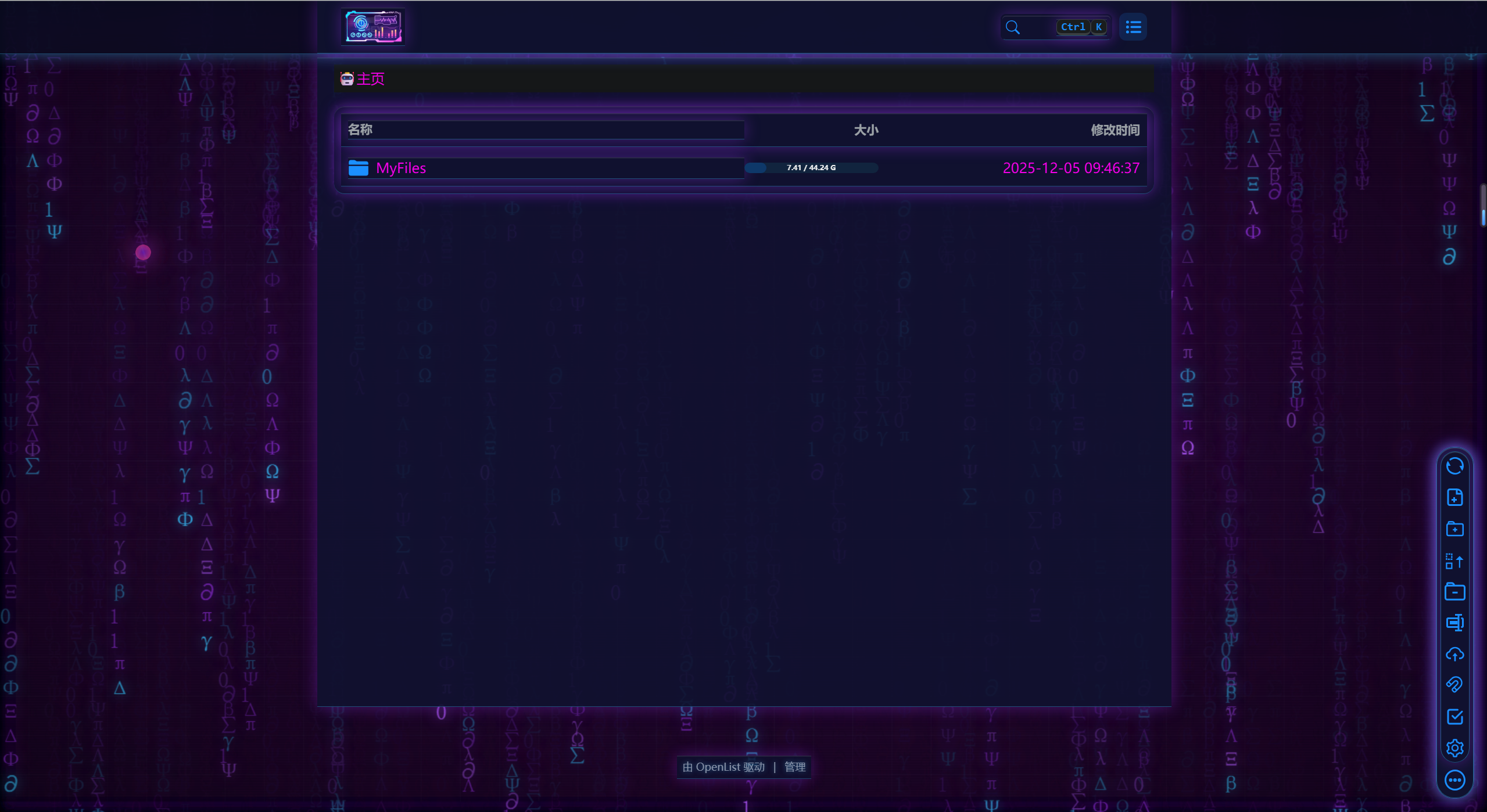The width and height of the screenshot is (1487, 812).
Task: Click the new folder icon
Action: click(1454, 529)
